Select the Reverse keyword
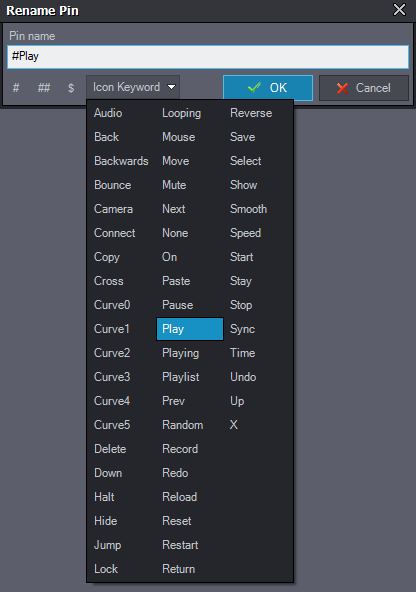The image size is (416, 592). click(x=251, y=113)
